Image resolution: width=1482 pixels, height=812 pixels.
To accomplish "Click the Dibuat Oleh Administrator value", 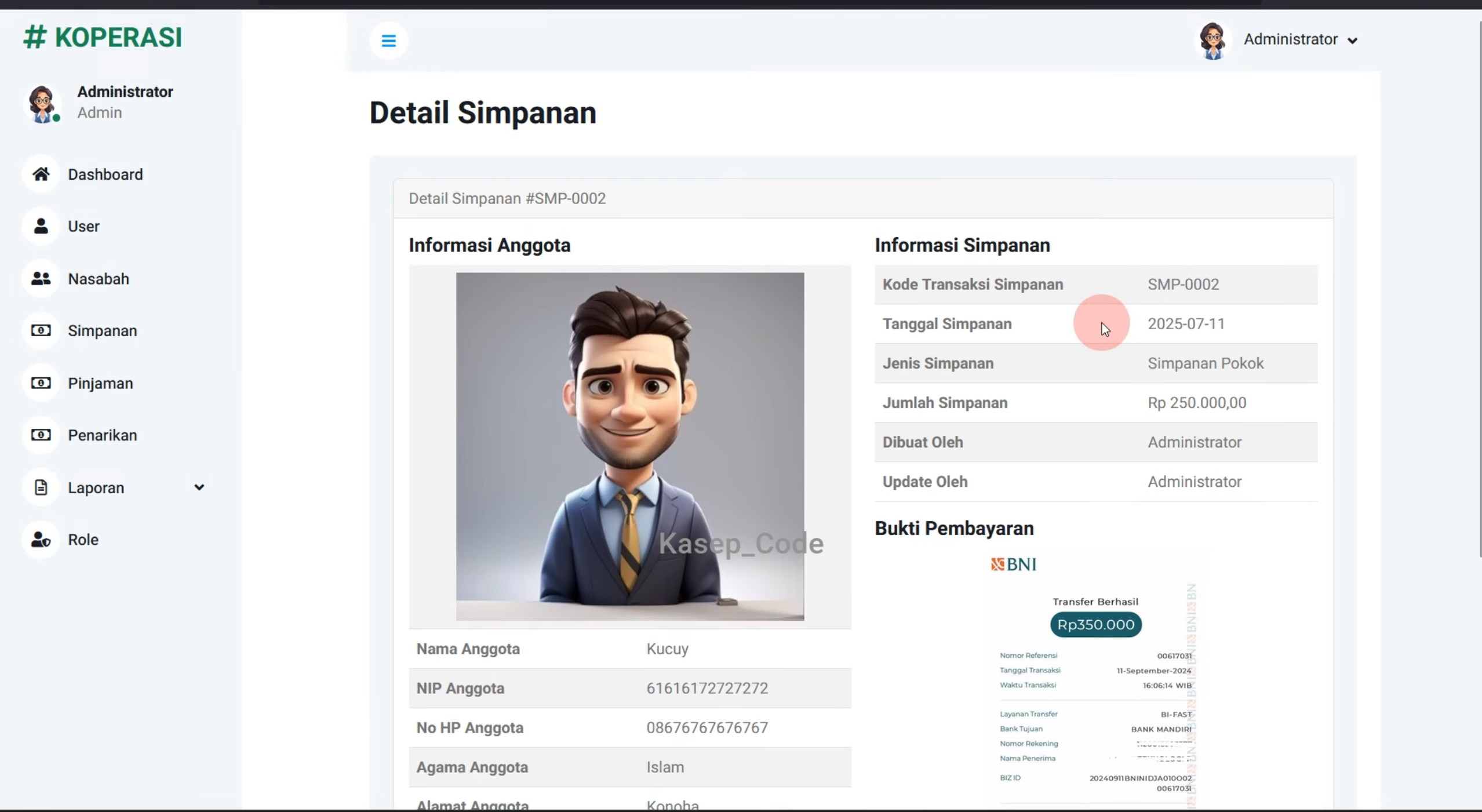I will pos(1195,442).
